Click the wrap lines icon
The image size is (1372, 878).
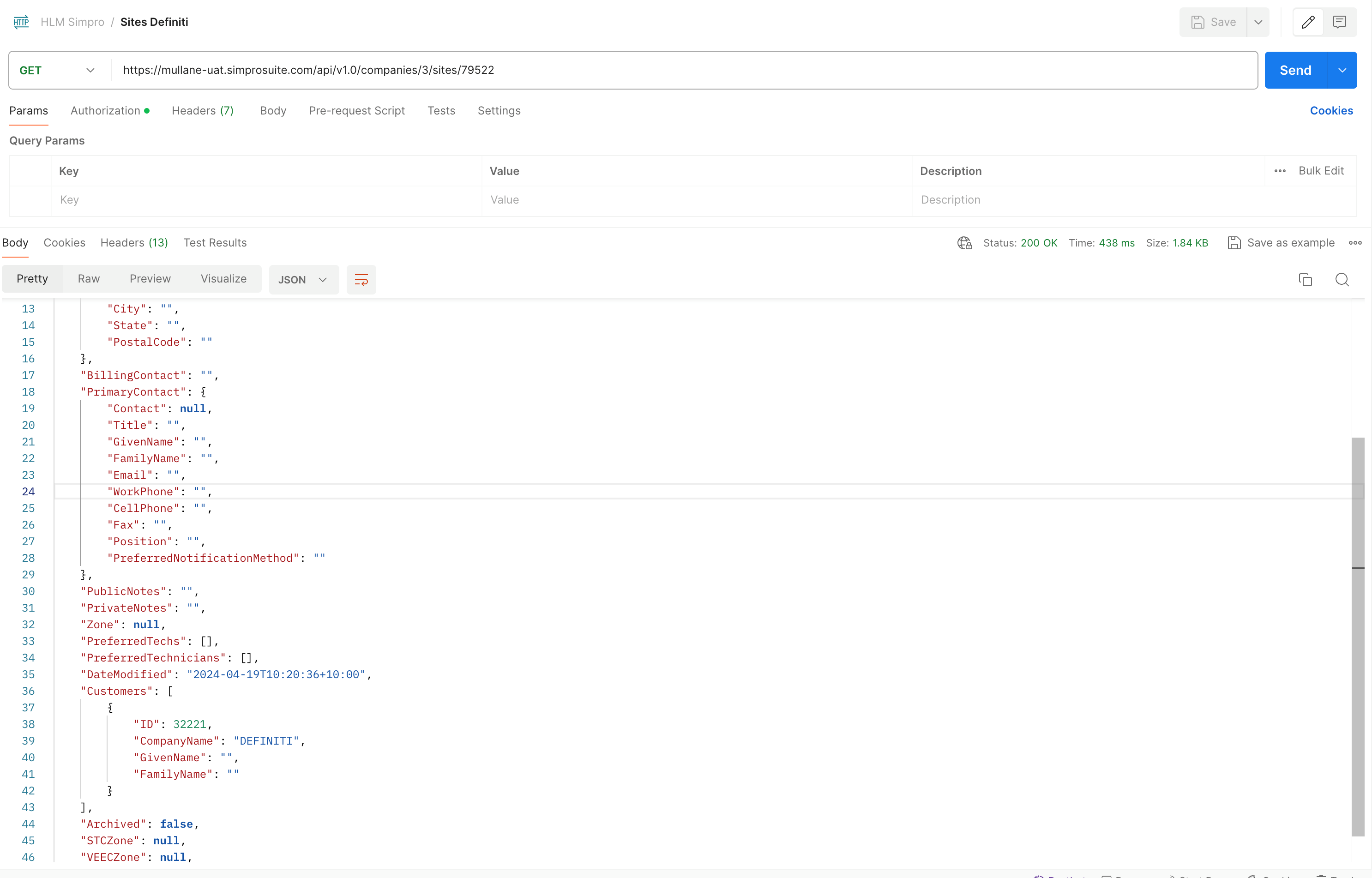pyautogui.click(x=361, y=280)
